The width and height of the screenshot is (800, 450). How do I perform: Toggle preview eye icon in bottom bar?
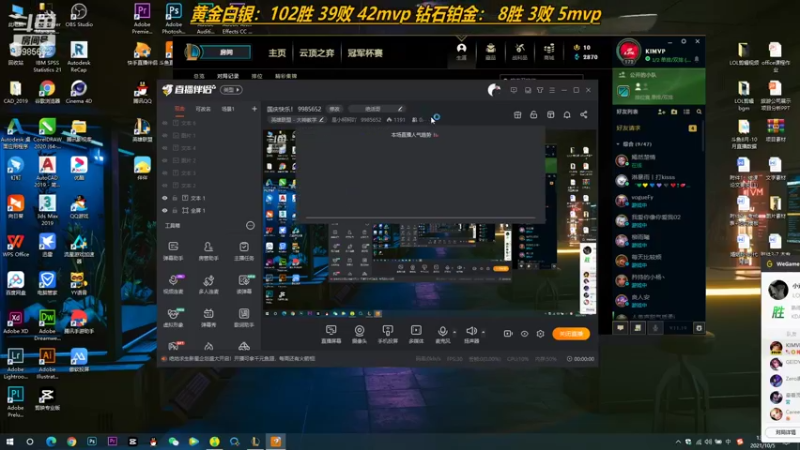coord(524,334)
